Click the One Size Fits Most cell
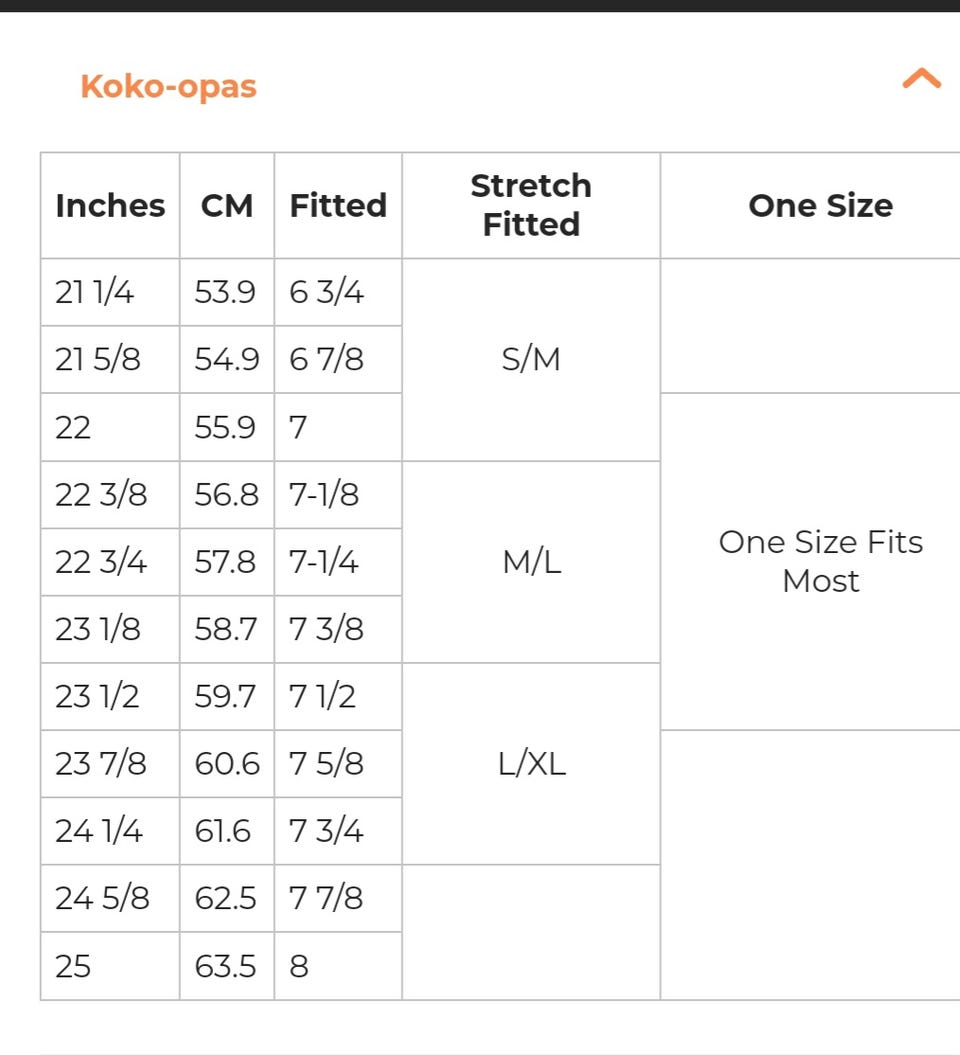 pyautogui.click(x=820, y=561)
